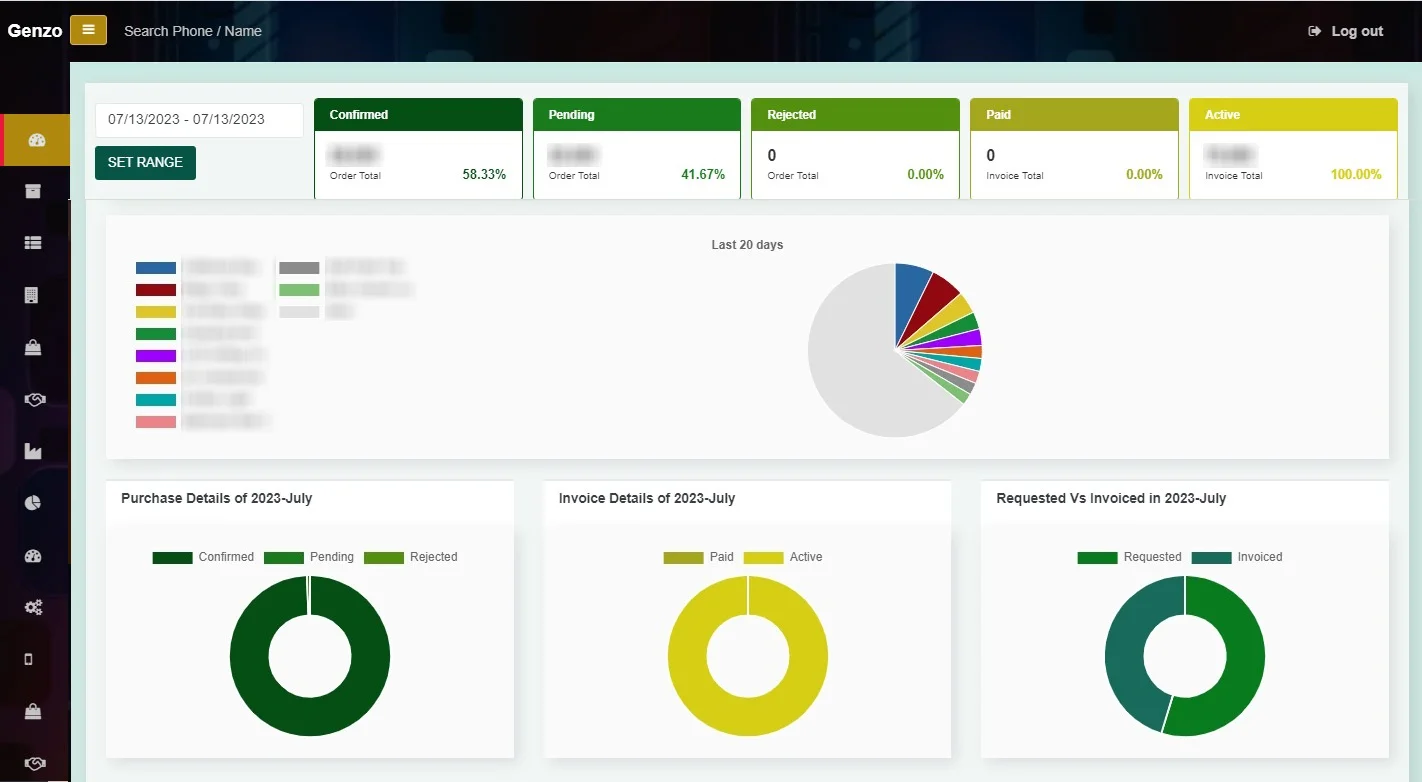This screenshot has width=1422, height=782.
Task: Hide the Paid series in Invoice Details
Action: 699,557
